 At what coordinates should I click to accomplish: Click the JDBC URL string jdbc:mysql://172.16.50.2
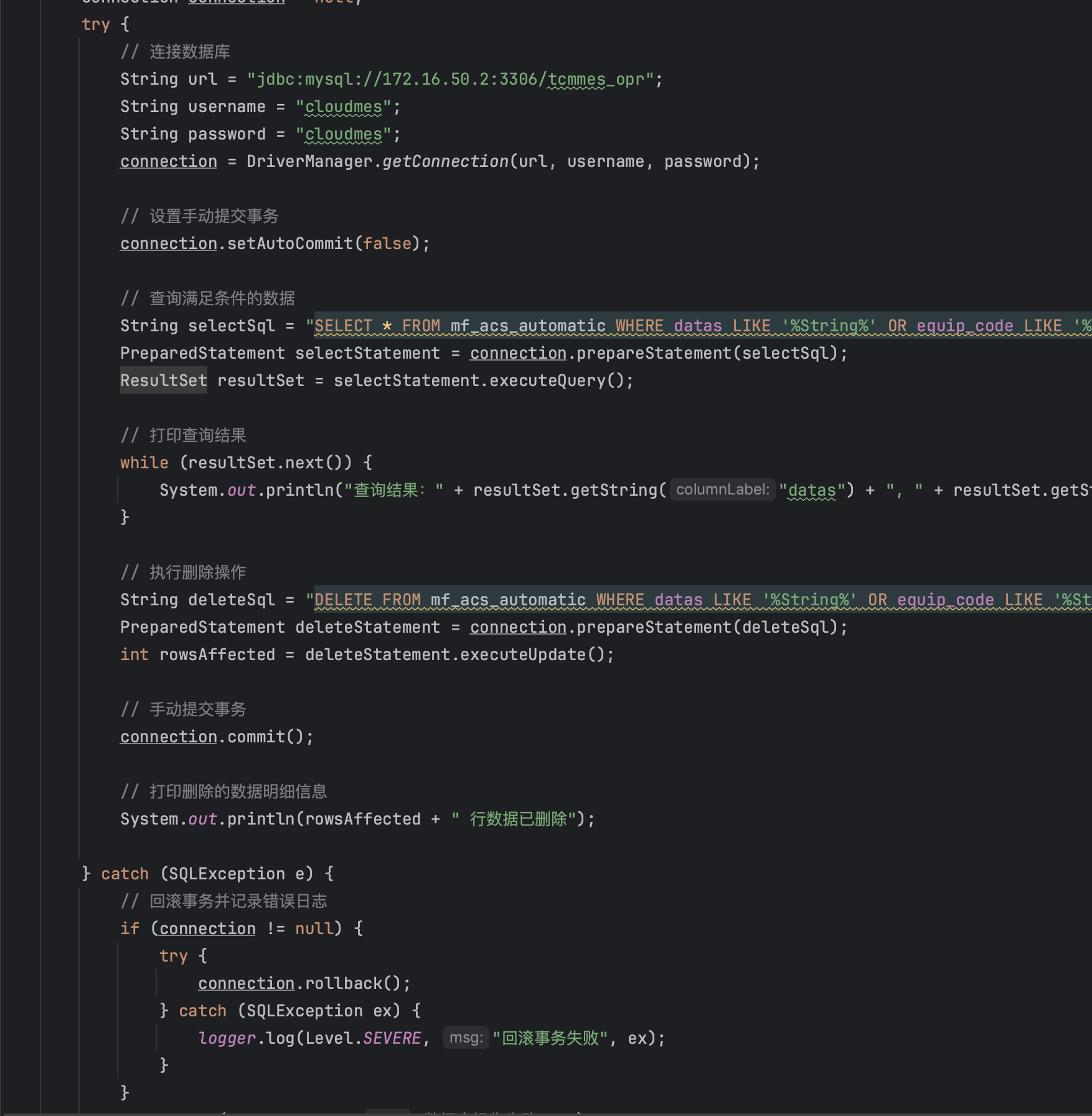[451, 79]
